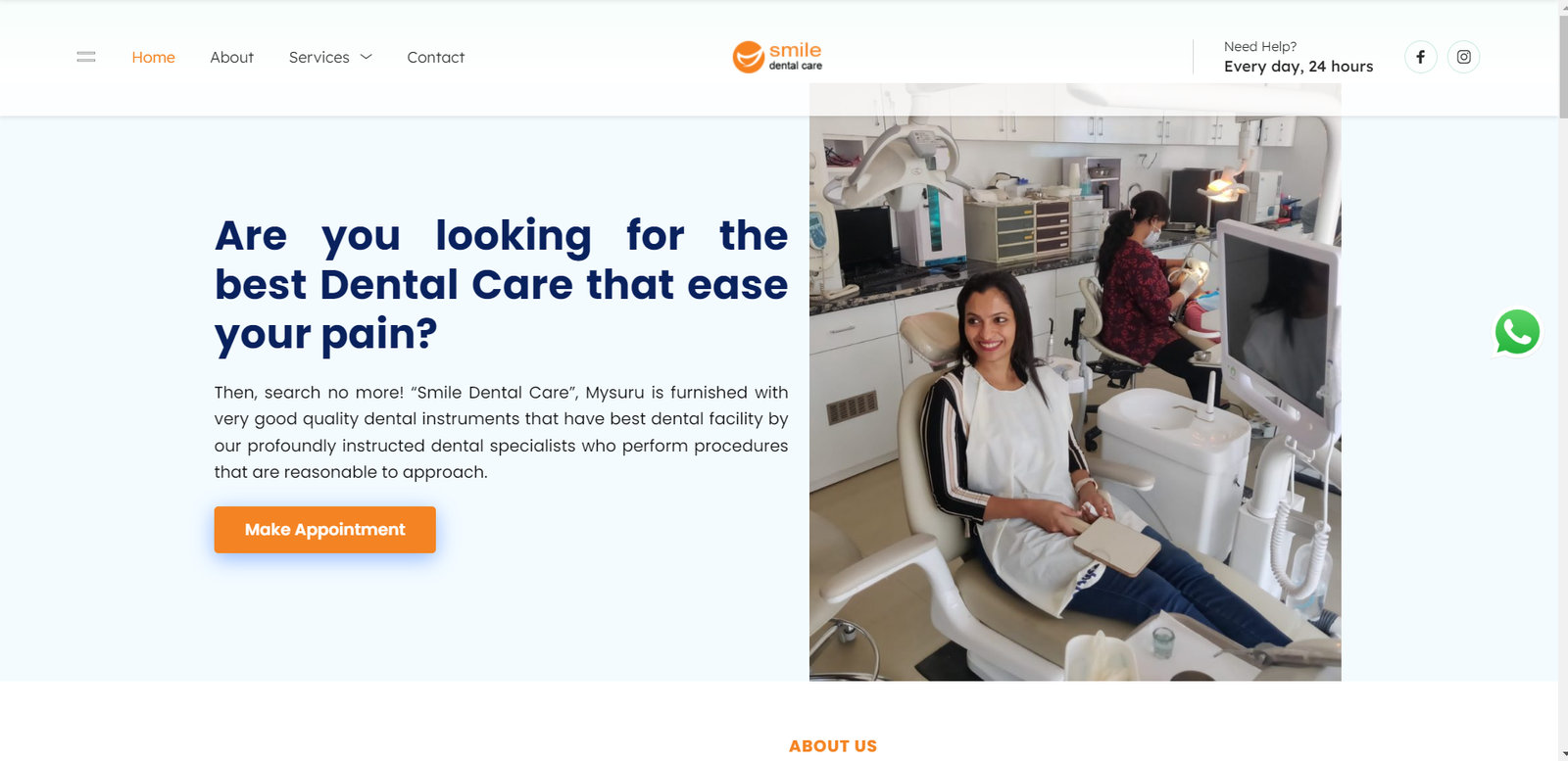The height and width of the screenshot is (761, 1568).
Task: Click the Make Appointment button
Action: coord(325,530)
